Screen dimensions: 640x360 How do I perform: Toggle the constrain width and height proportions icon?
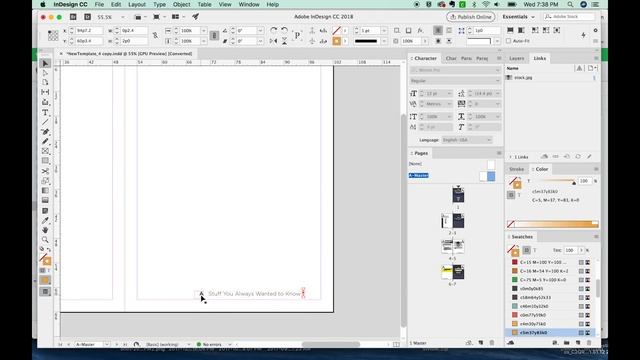pyautogui.click(x=155, y=36)
